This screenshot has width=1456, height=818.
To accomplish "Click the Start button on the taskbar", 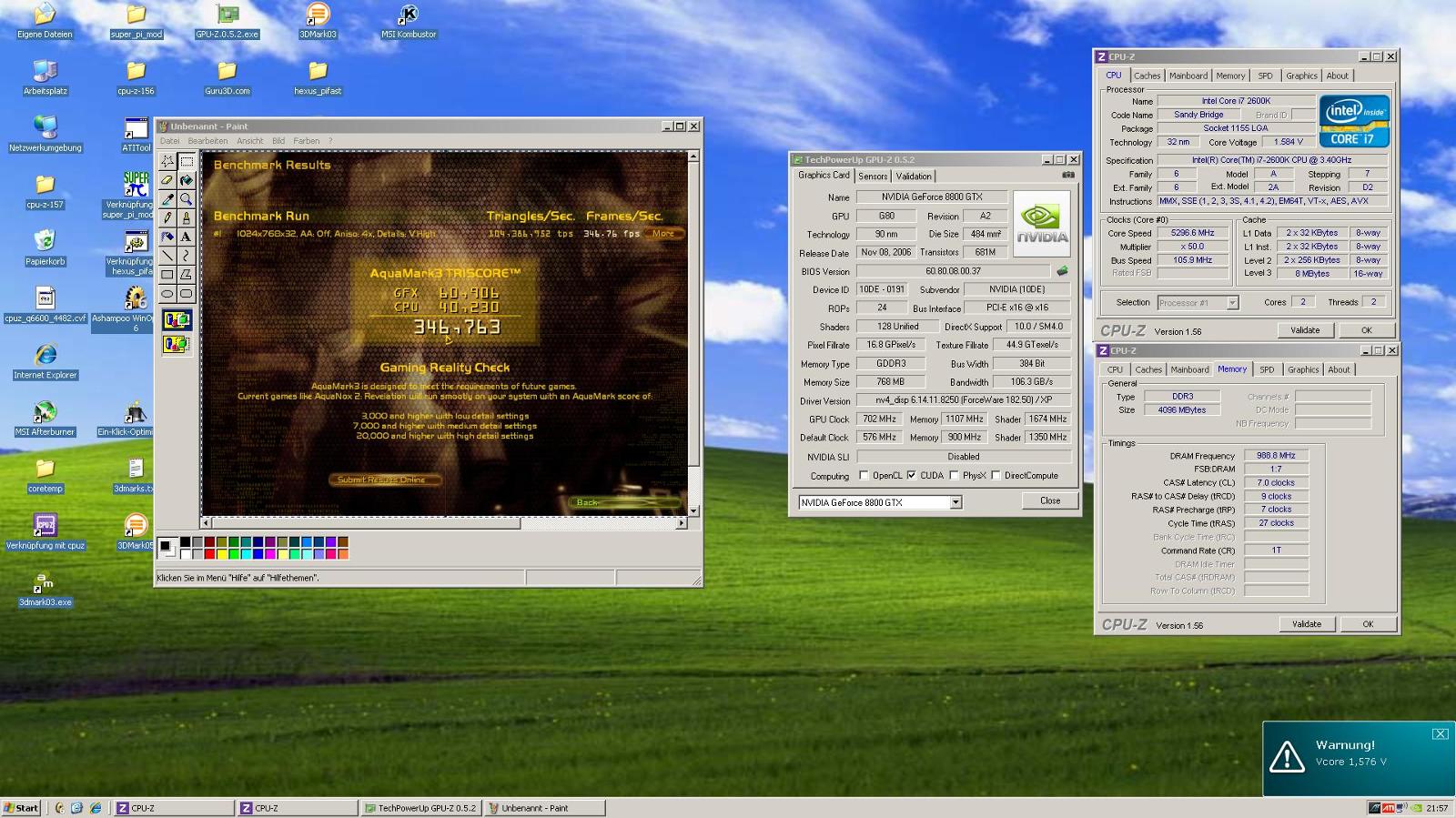I will [x=22, y=808].
